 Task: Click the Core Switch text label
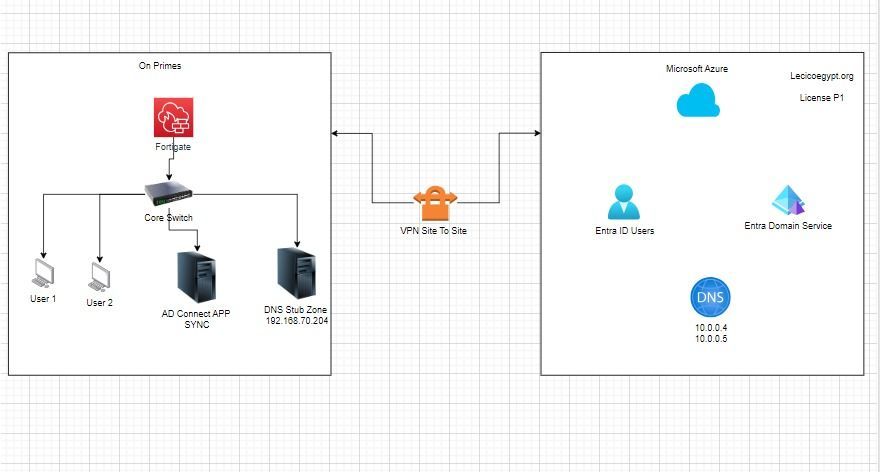tap(168, 218)
